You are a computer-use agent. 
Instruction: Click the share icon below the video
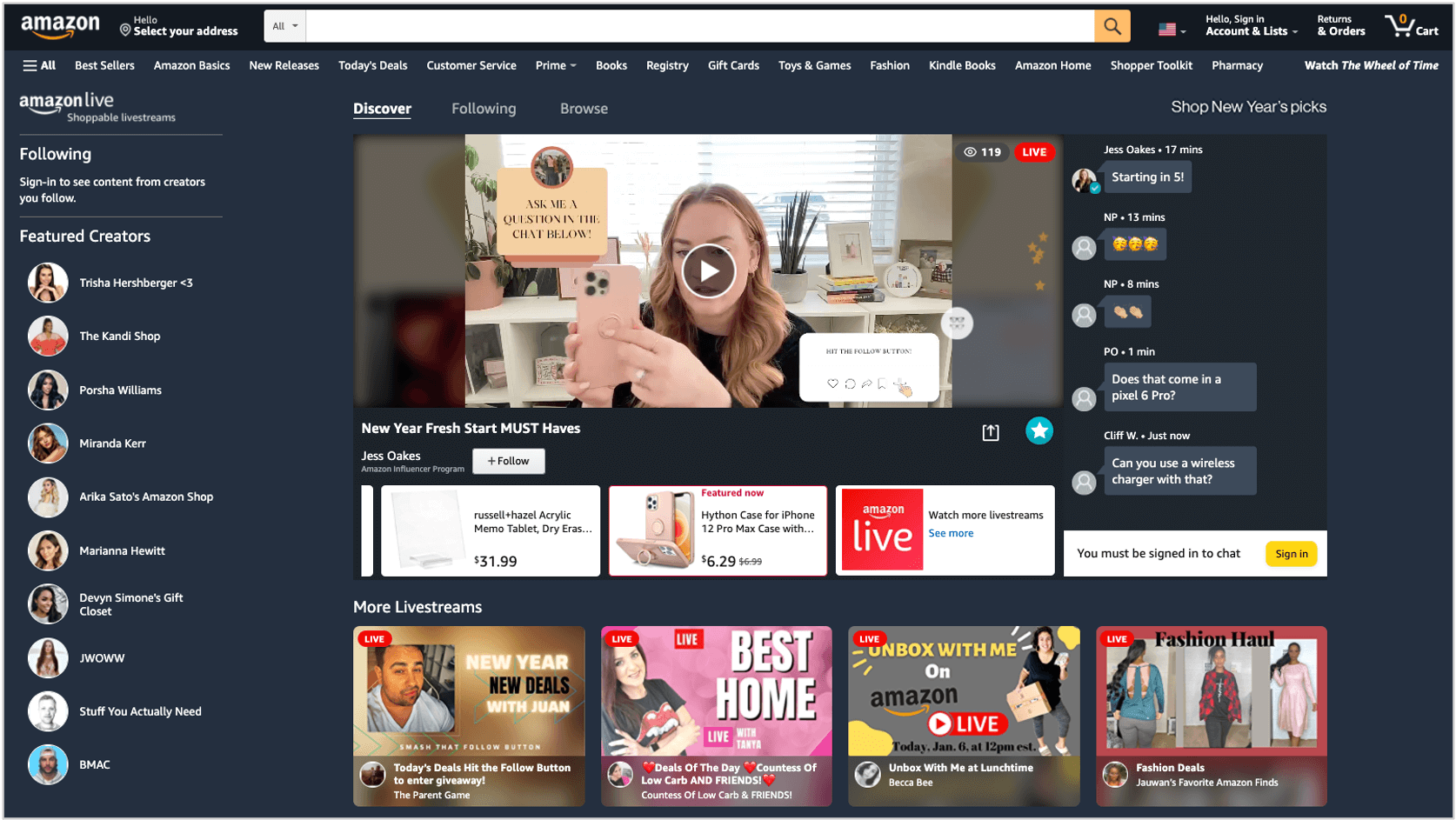(x=991, y=432)
